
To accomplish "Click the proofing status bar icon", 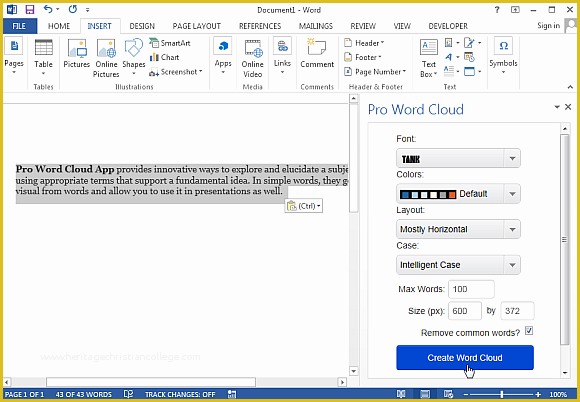I will pos(128,394).
